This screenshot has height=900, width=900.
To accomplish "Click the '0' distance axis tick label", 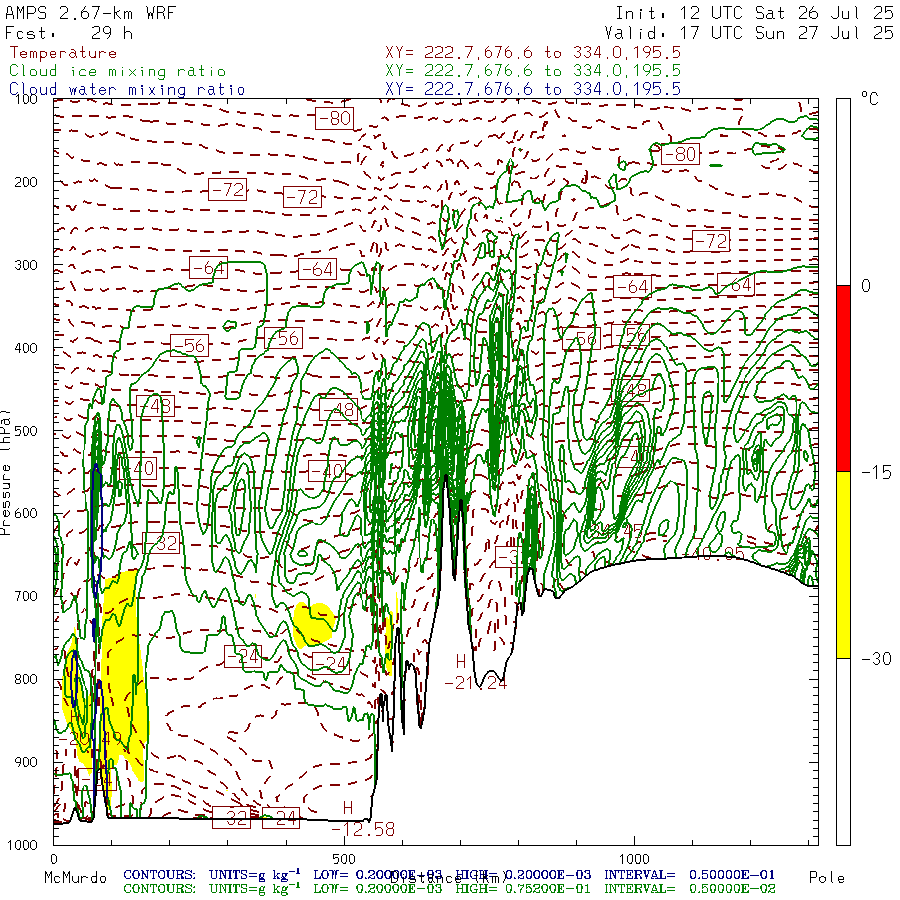I will [x=53, y=859].
